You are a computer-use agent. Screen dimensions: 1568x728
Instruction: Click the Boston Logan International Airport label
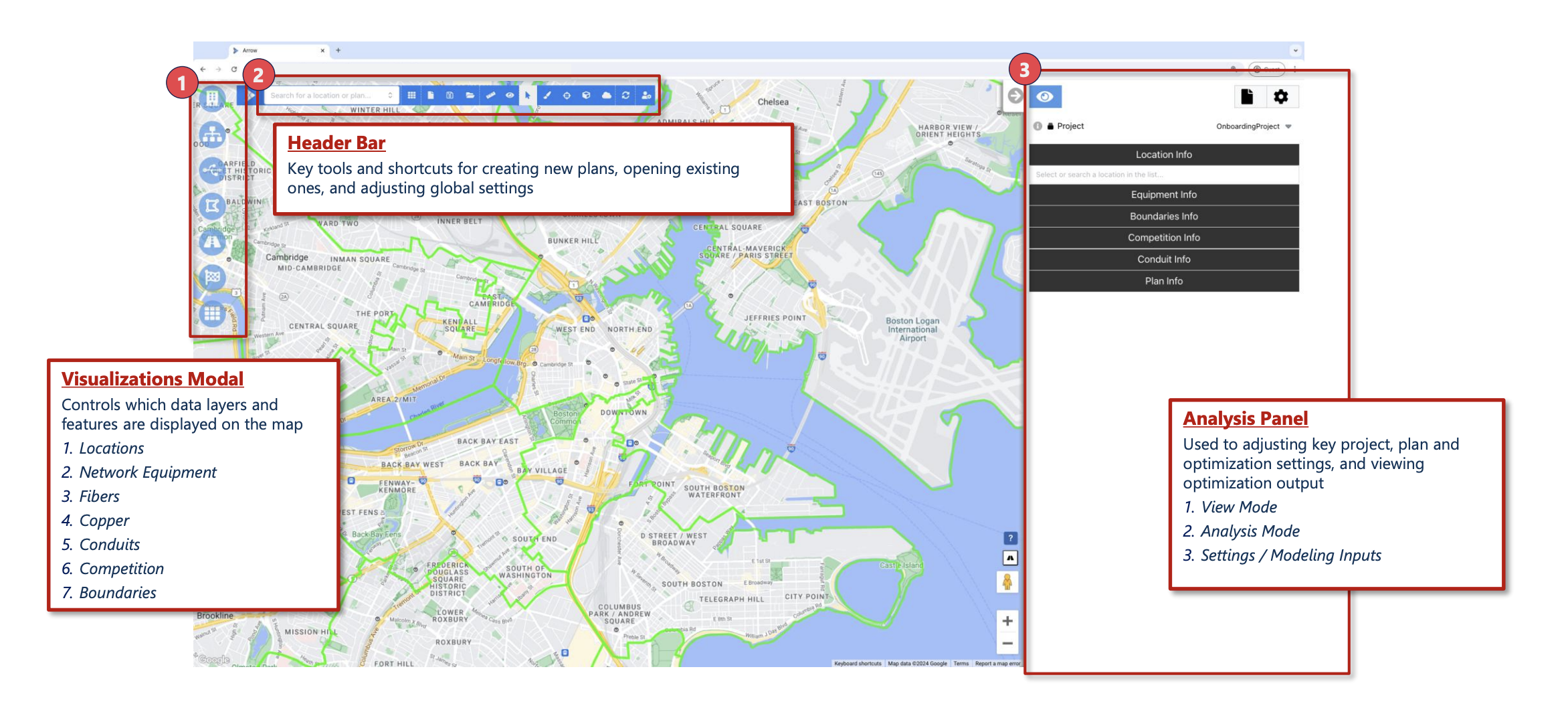tap(912, 329)
